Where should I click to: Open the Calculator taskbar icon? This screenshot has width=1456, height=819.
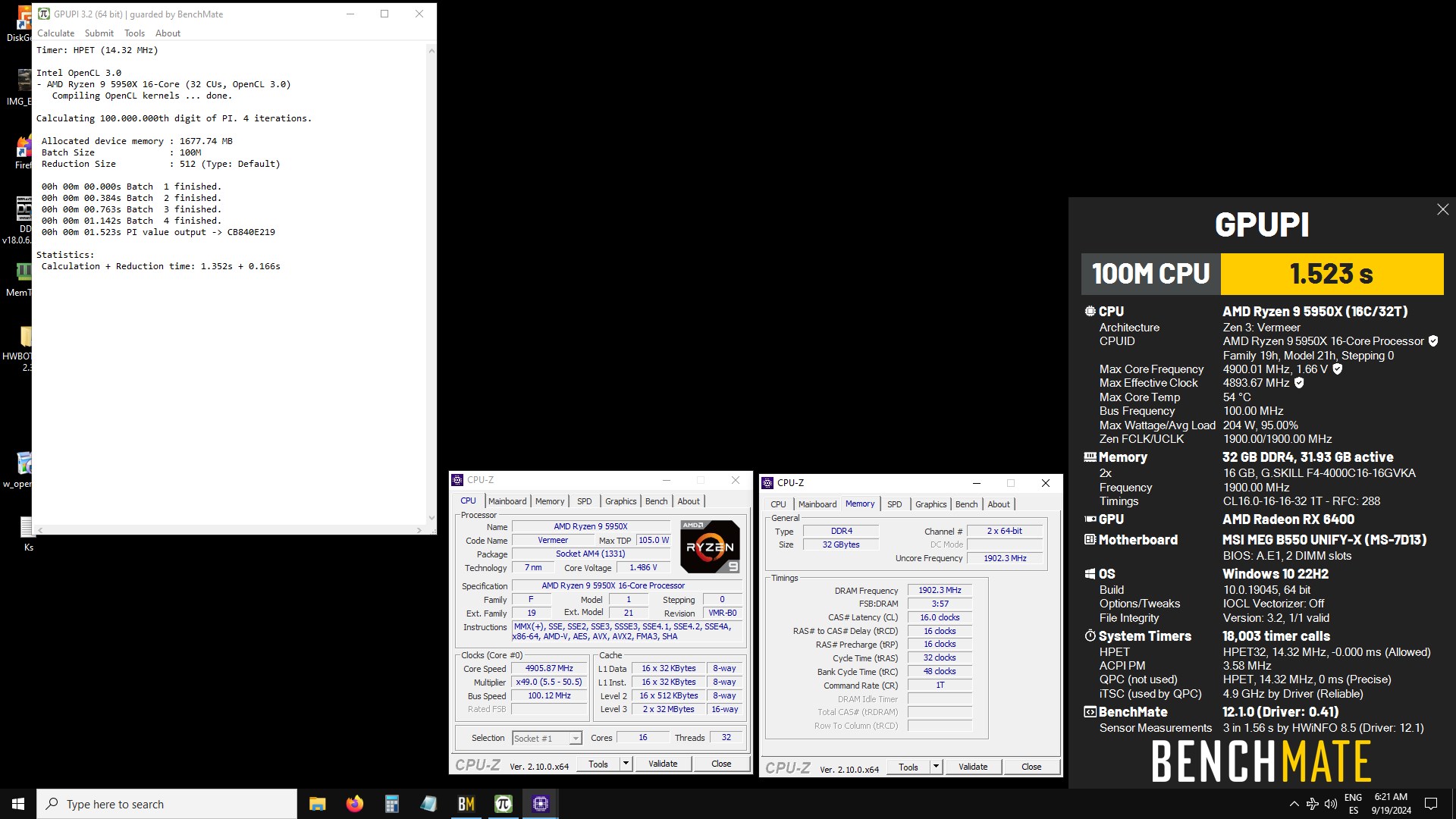(x=391, y=804)
